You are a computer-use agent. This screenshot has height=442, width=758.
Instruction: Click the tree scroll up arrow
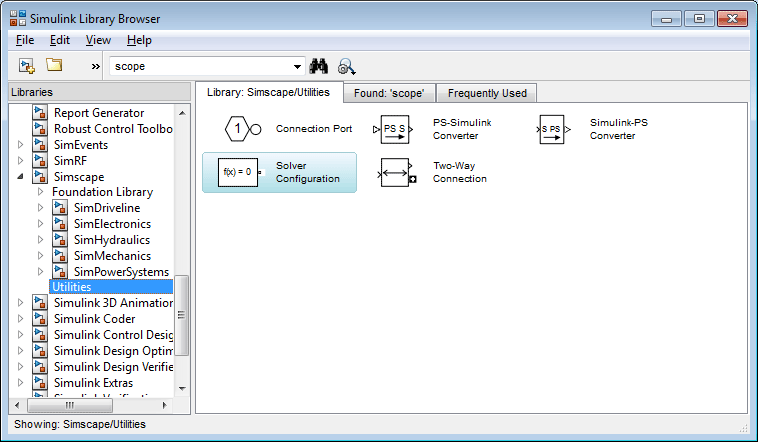tap(182, 113)
